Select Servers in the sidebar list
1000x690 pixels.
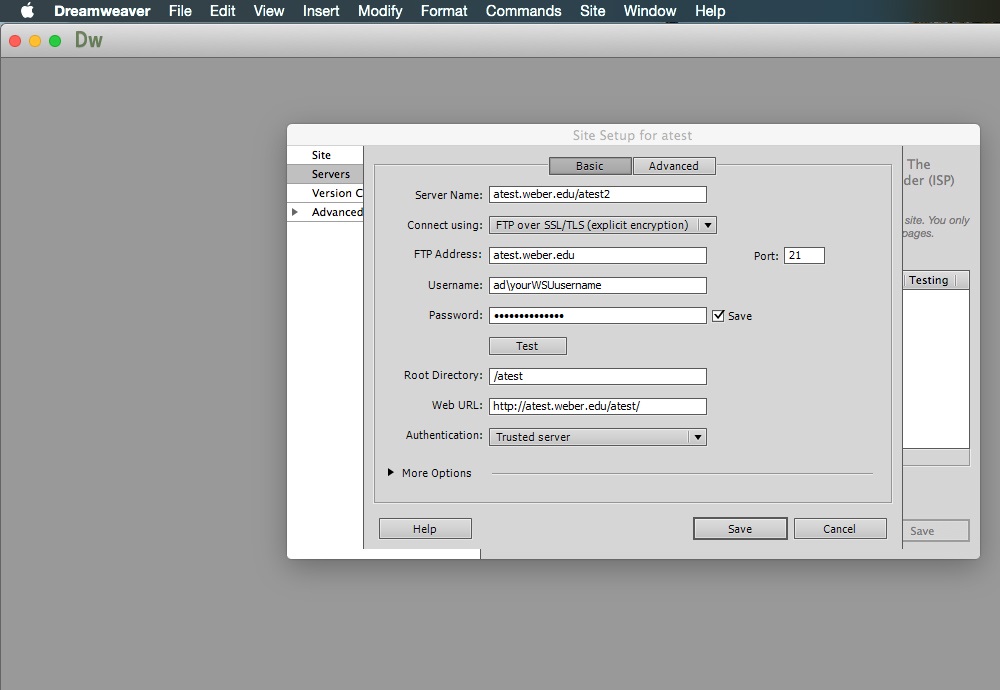pyautogui.click(x=330, y=174)
